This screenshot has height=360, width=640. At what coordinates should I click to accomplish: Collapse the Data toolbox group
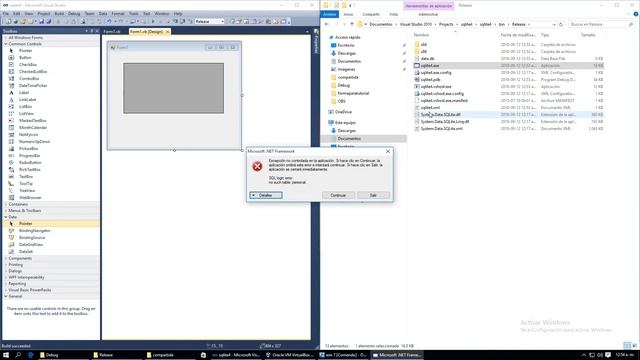coord(6,217)
